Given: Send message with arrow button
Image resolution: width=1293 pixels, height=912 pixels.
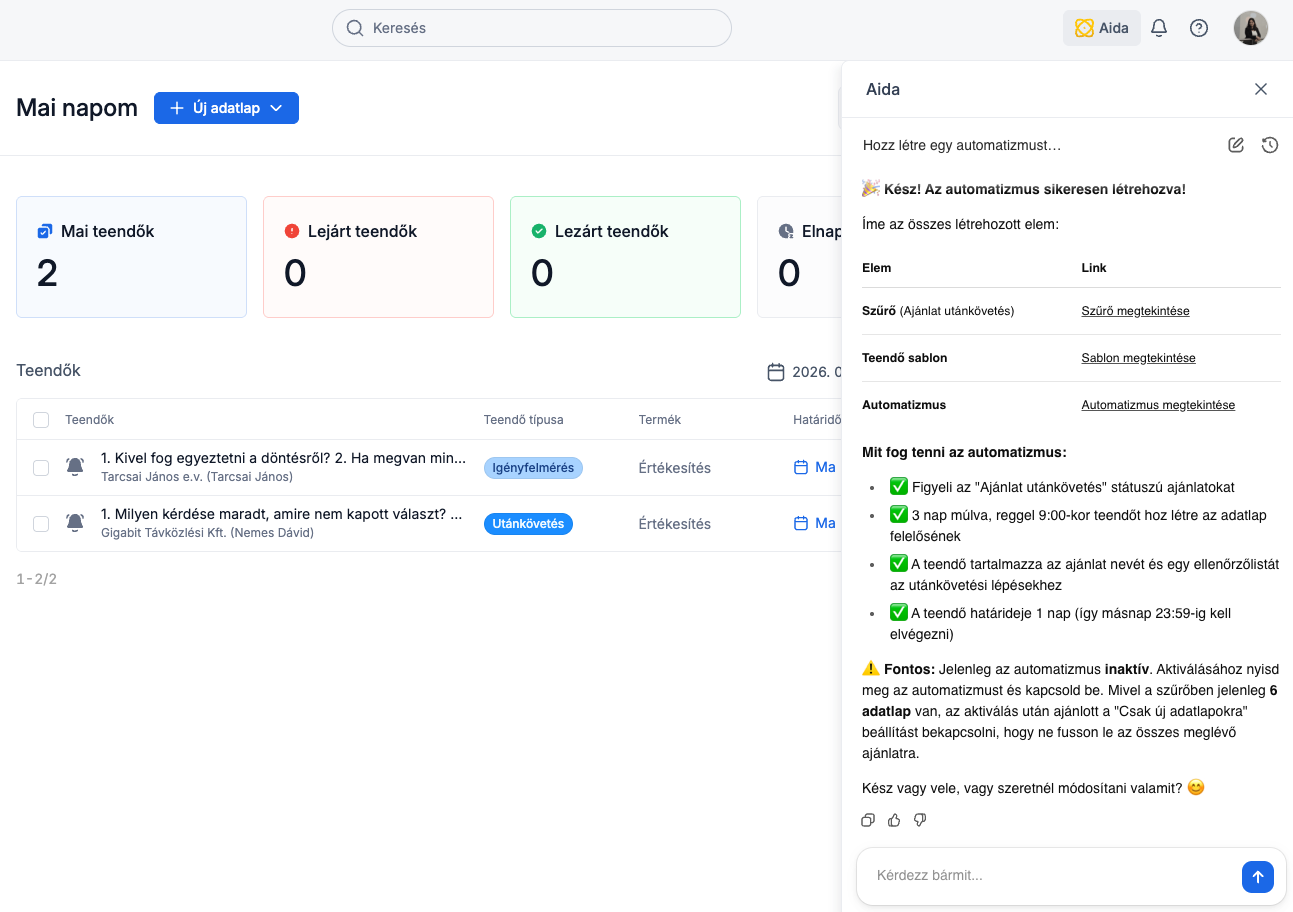Looking at the screenshot, I should pyautogui.click(x=1257, y=877).
